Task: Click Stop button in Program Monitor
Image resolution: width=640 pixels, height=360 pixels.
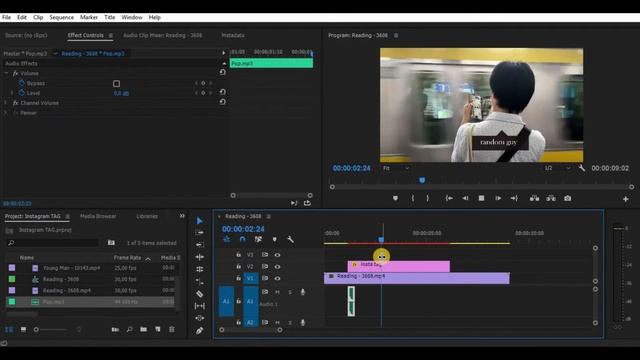Action: [481, 198]
